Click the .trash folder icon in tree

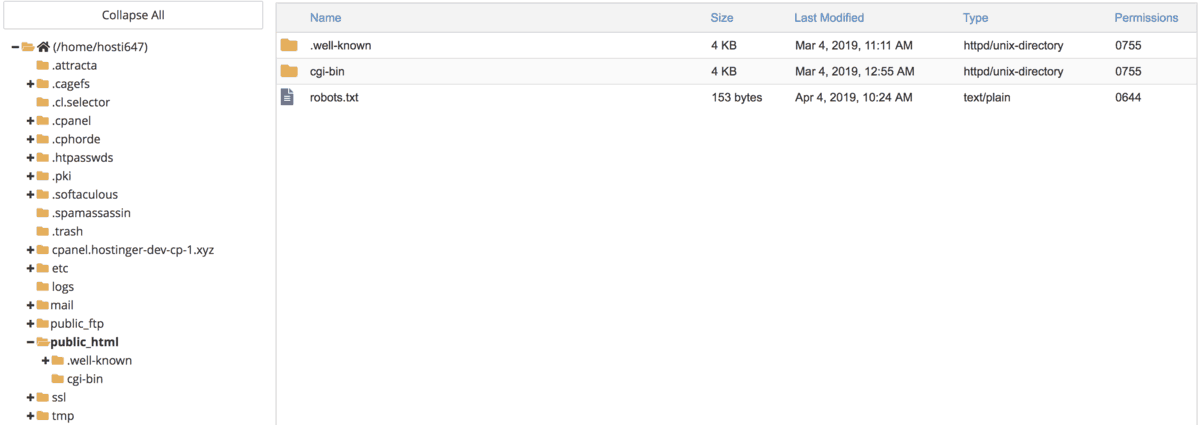[43, 231]
